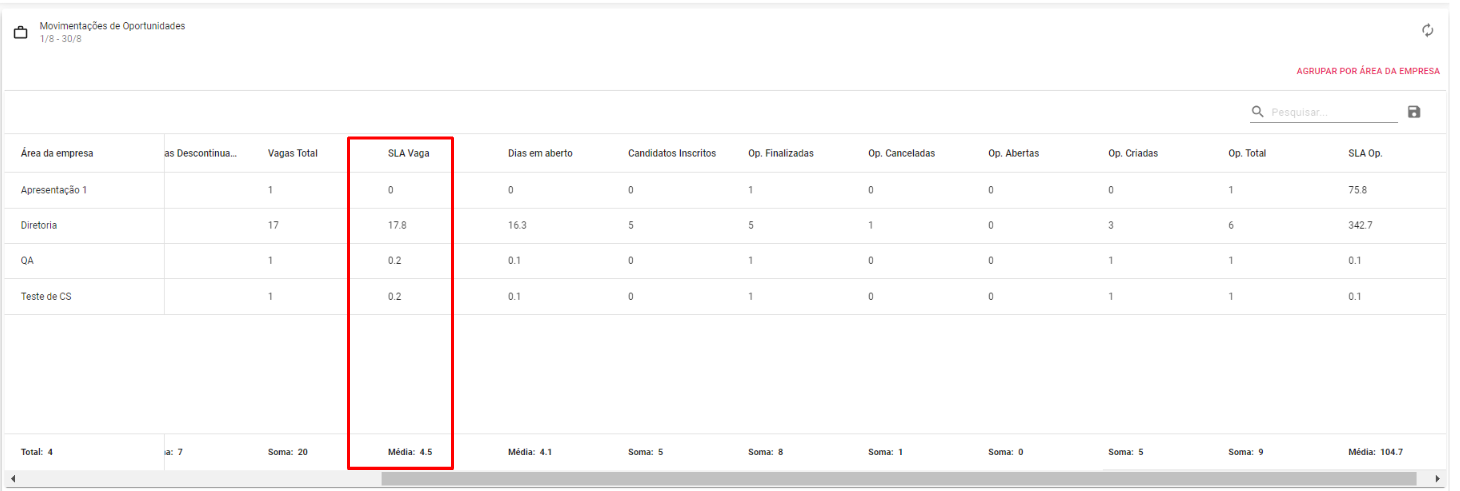Click the 1/8 - 30/8 date range text

point(61,39)
